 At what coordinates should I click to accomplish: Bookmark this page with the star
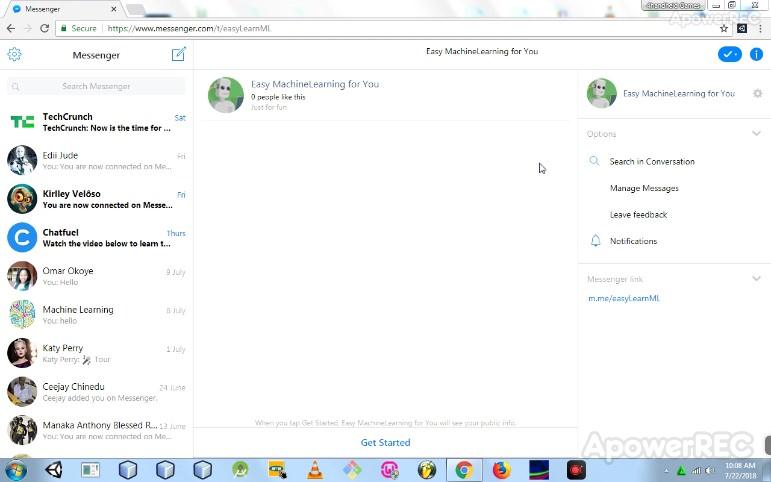pyautogui.click(x=724, y=29)
